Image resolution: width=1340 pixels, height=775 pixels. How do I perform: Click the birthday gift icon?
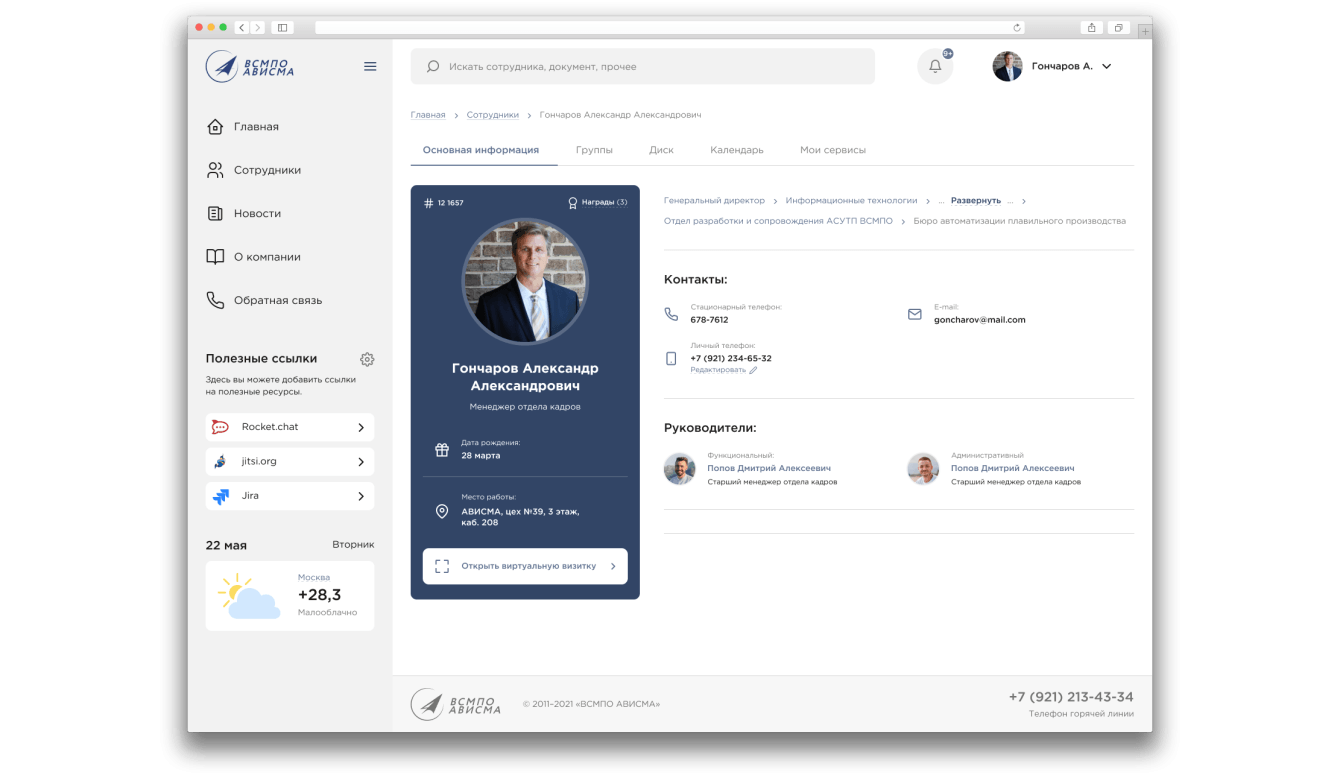point(442,449)
